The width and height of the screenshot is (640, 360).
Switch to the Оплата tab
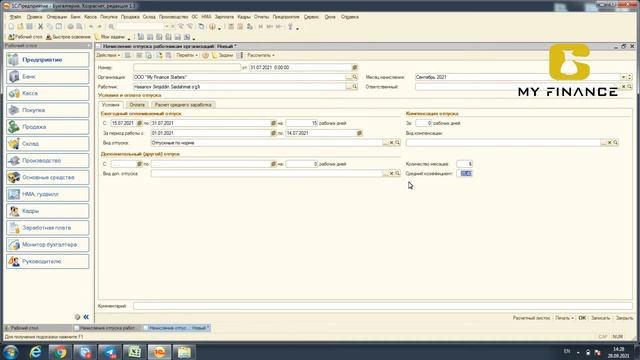(x=137, y=105)
